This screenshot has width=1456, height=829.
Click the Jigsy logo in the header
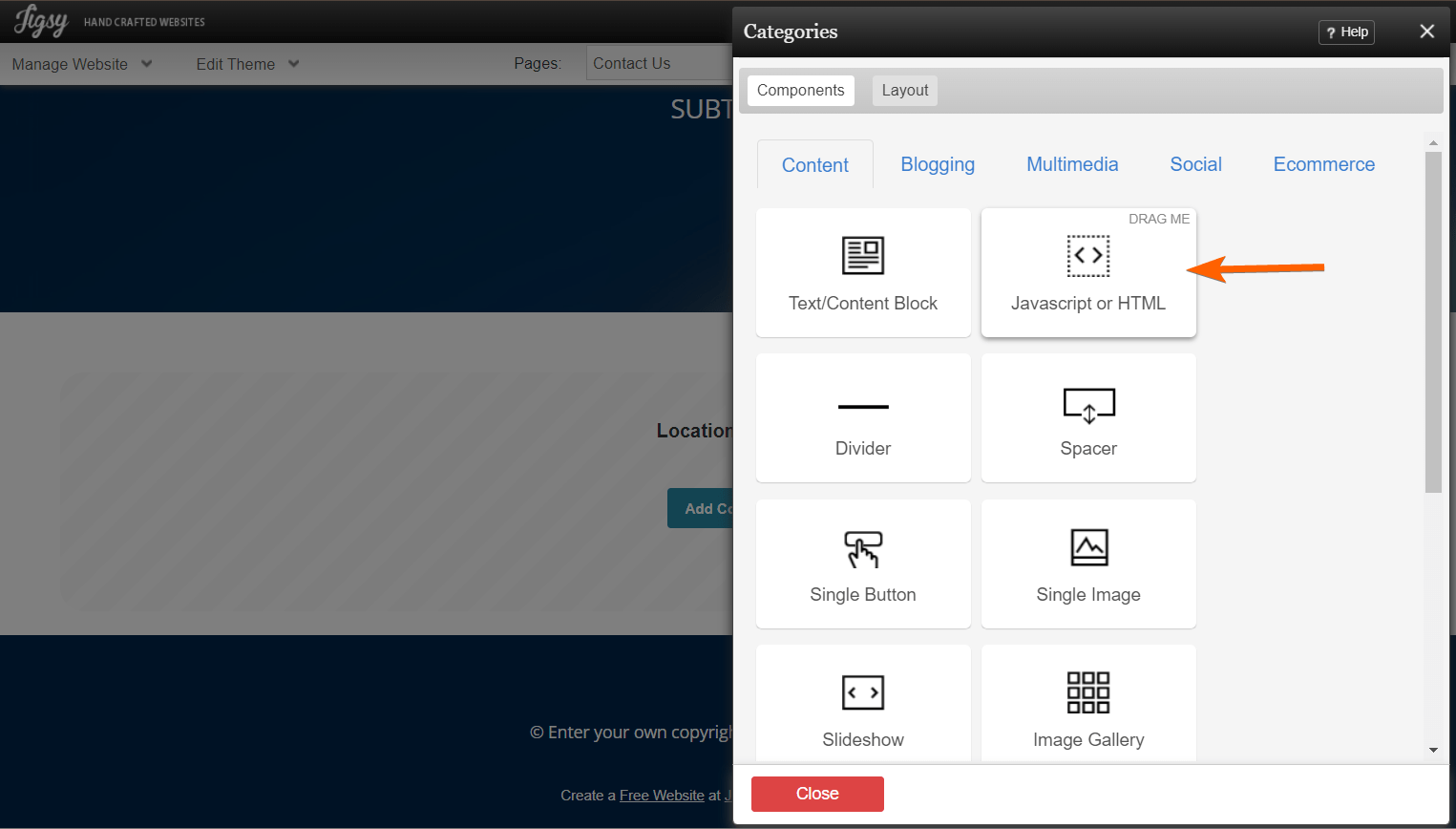[x=39, y=21]
